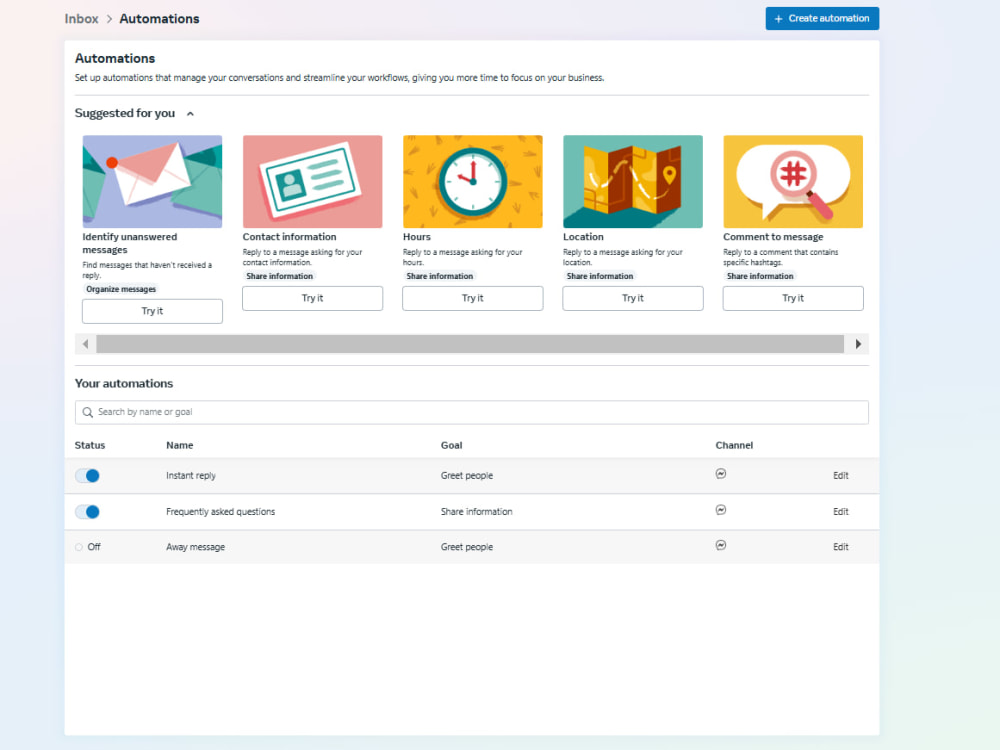Click the Organize messages tag
This screenshot has width=1000, height=750.
121,289
